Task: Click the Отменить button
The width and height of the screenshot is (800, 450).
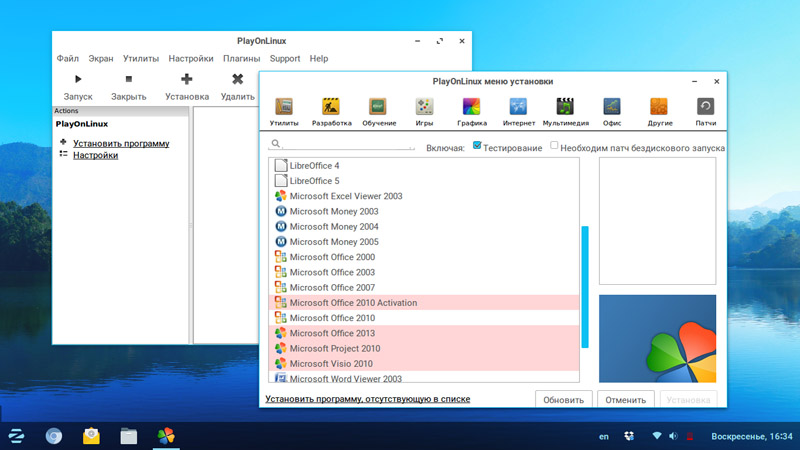Action: tap(626, 399)
